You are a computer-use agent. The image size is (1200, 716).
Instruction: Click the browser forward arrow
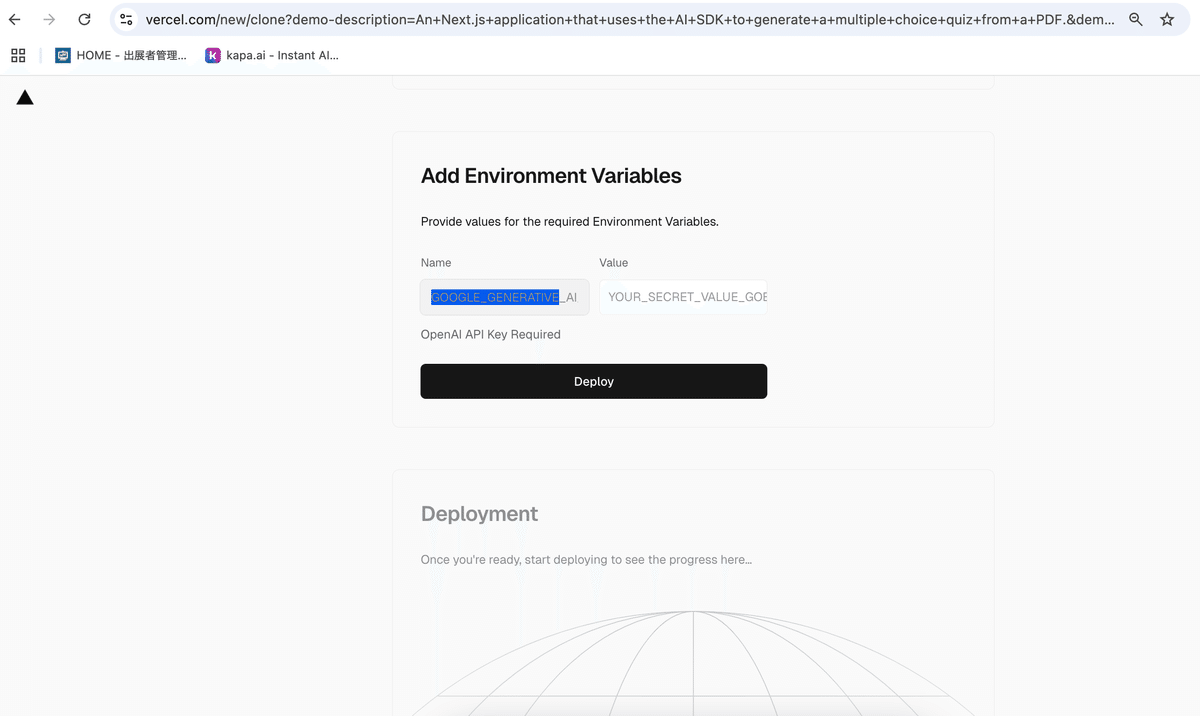point(49,19)
